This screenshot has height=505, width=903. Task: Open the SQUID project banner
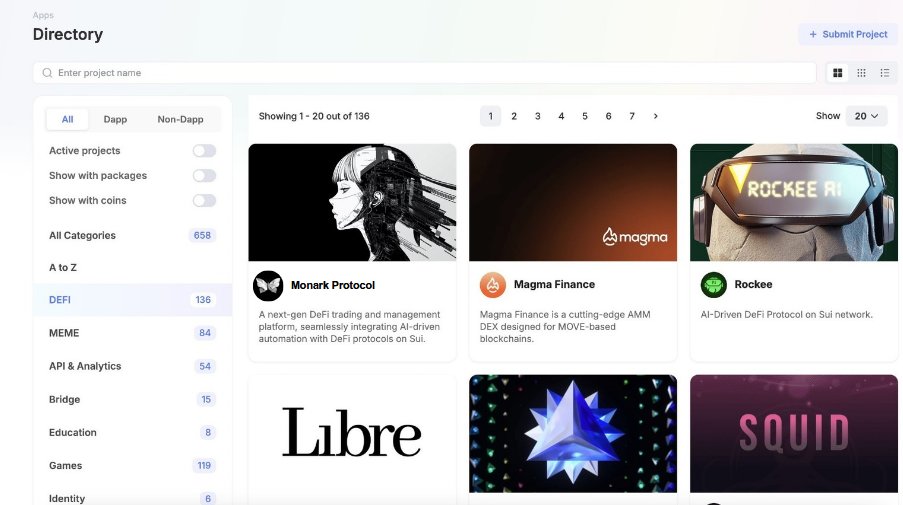click(x=794, y=434)
